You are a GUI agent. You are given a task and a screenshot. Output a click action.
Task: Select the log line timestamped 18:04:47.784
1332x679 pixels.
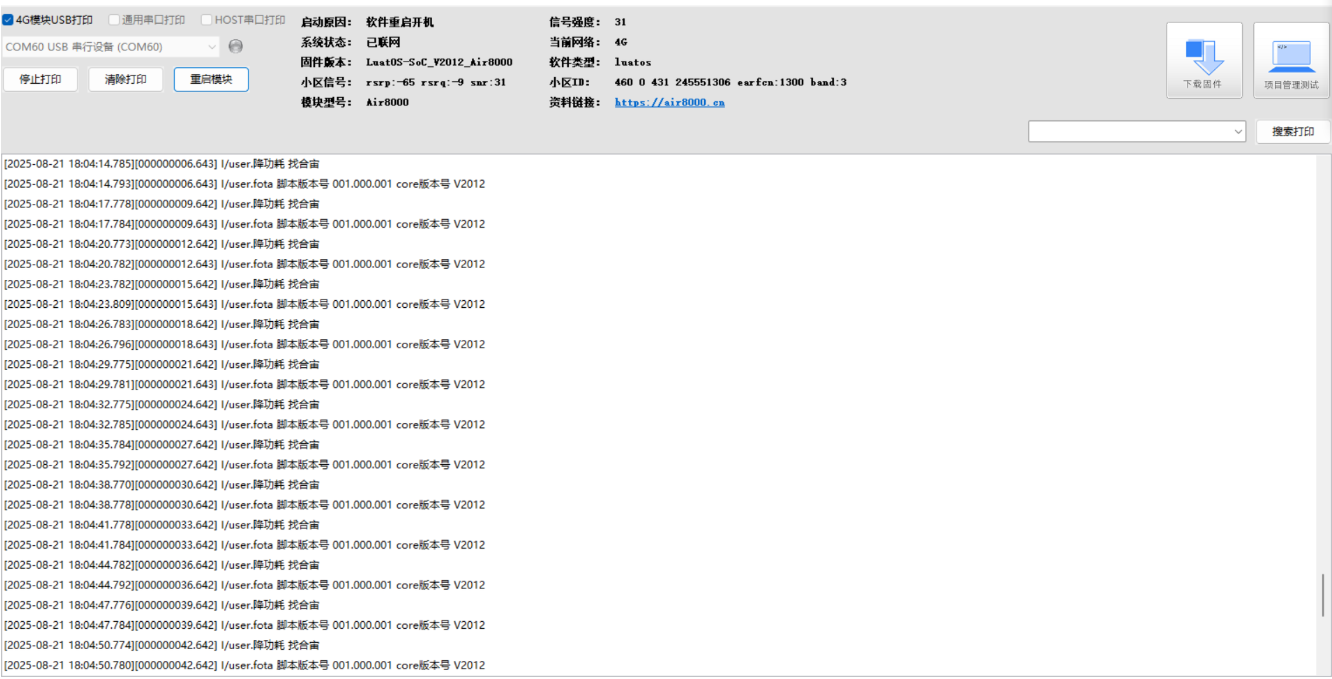click(244, 625)
